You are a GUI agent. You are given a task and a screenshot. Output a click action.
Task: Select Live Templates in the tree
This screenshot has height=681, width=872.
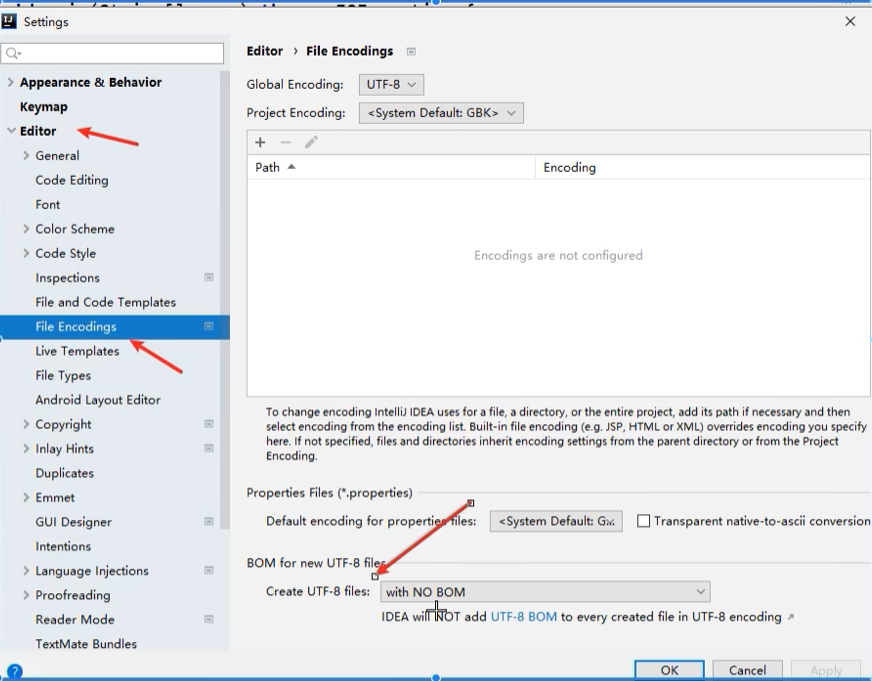[x=77, y=351]
